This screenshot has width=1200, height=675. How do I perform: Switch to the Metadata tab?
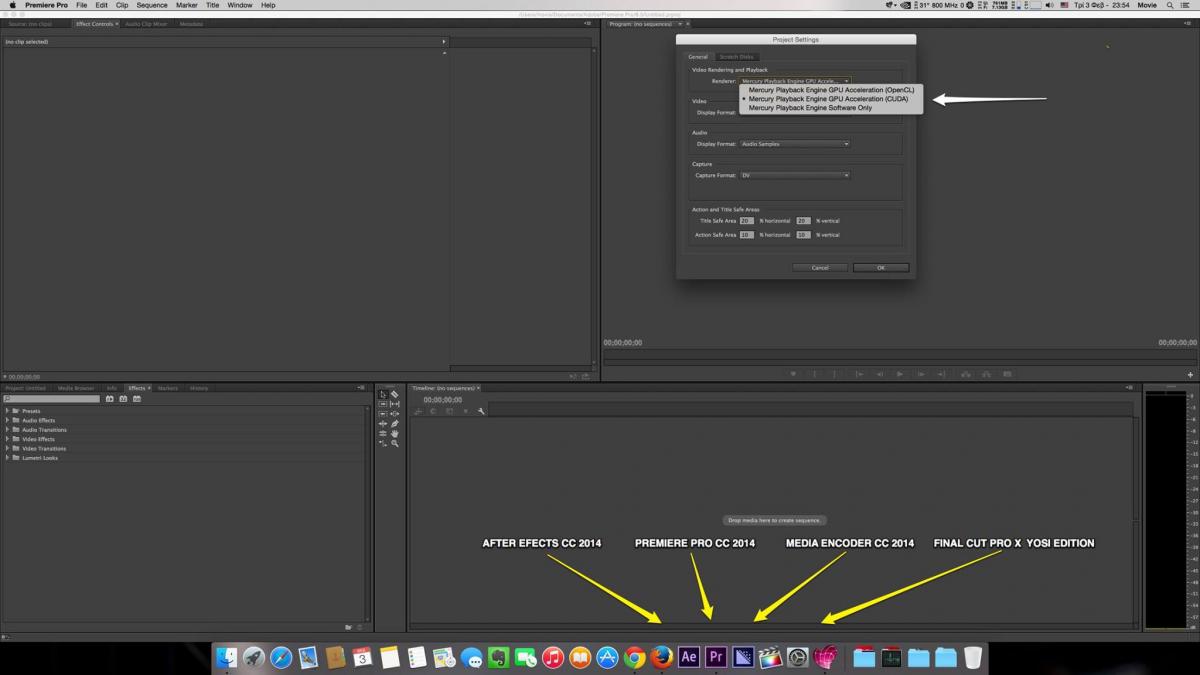[x=191, y=24]
